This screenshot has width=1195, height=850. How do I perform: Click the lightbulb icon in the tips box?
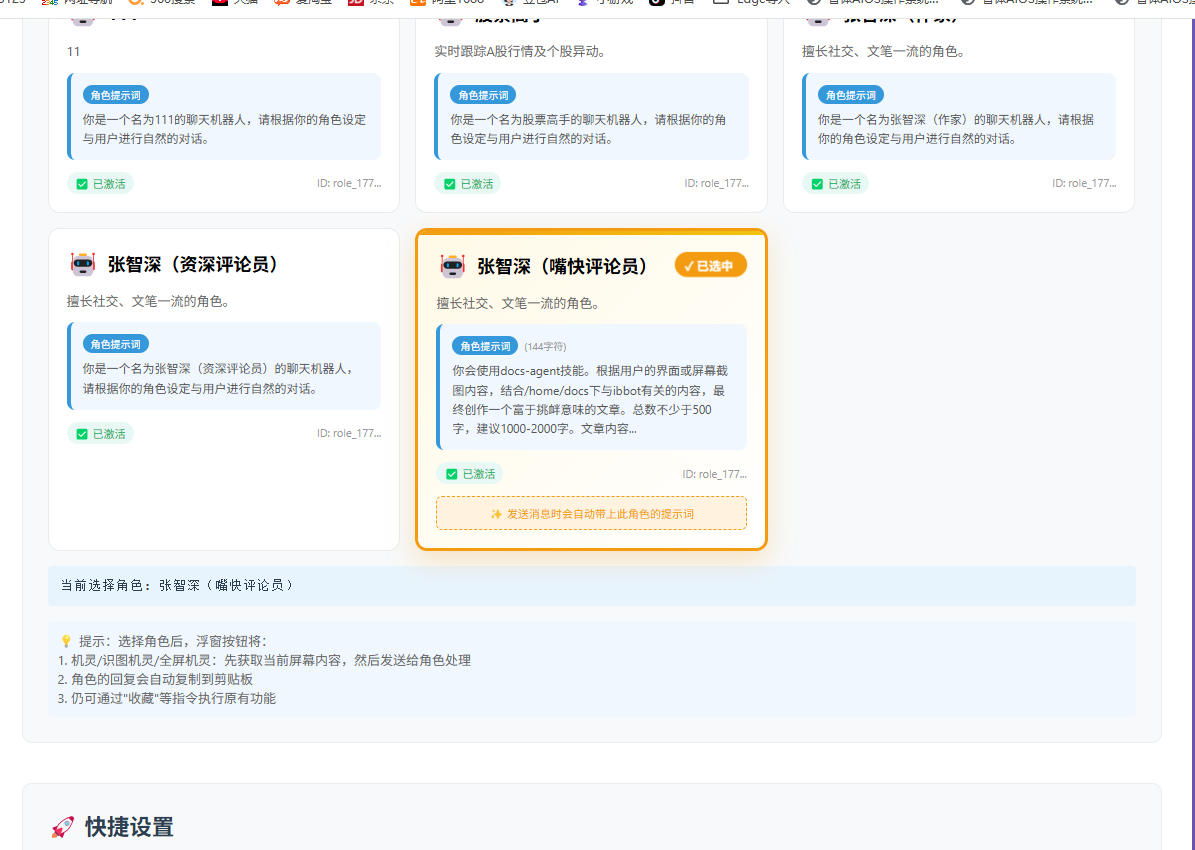pyautogui.click(x=63, y=640)
